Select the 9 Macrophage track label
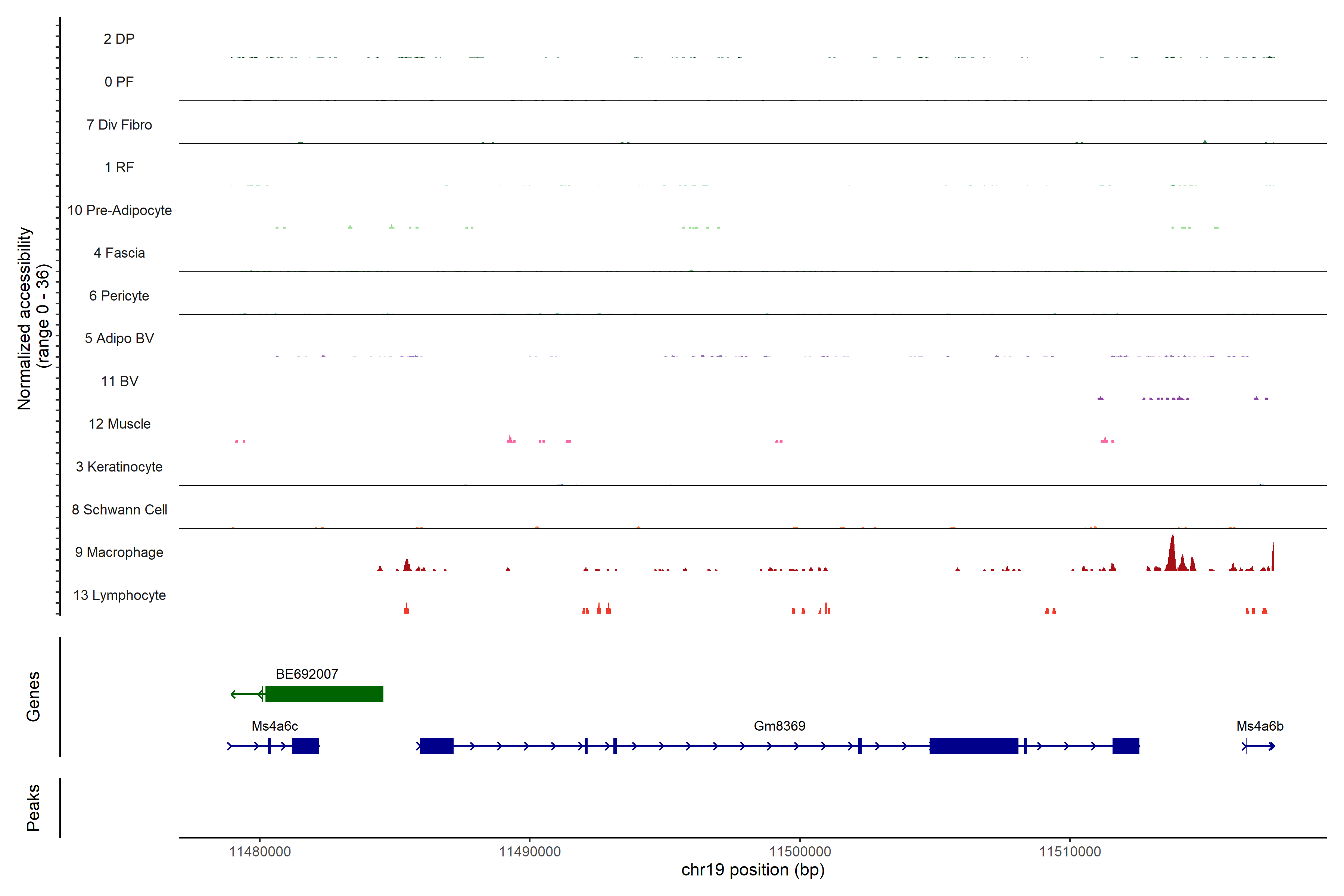This screenshot has width=1344, height=896. pos(119,552)
